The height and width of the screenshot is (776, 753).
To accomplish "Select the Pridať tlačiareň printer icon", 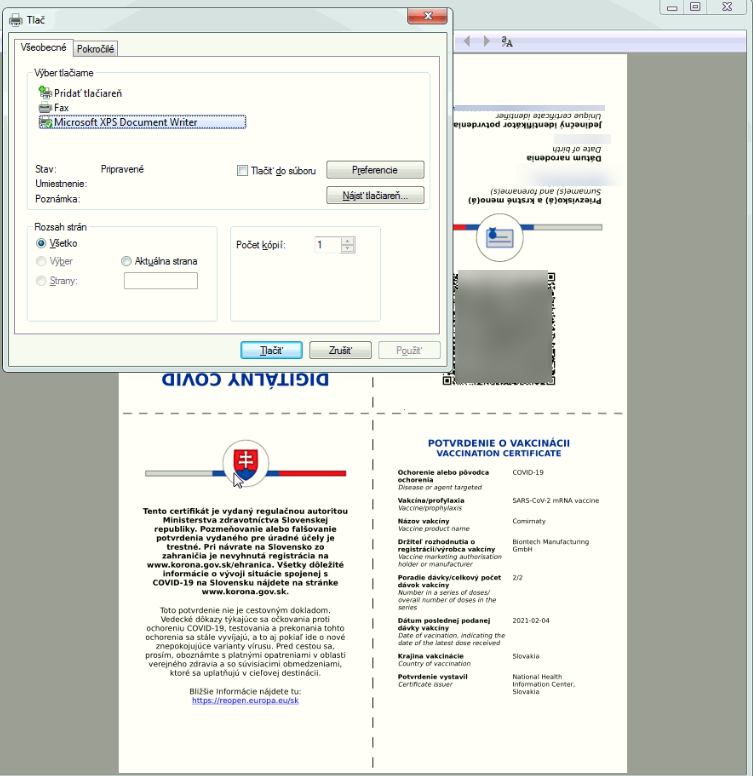I will tap(45, 93).
